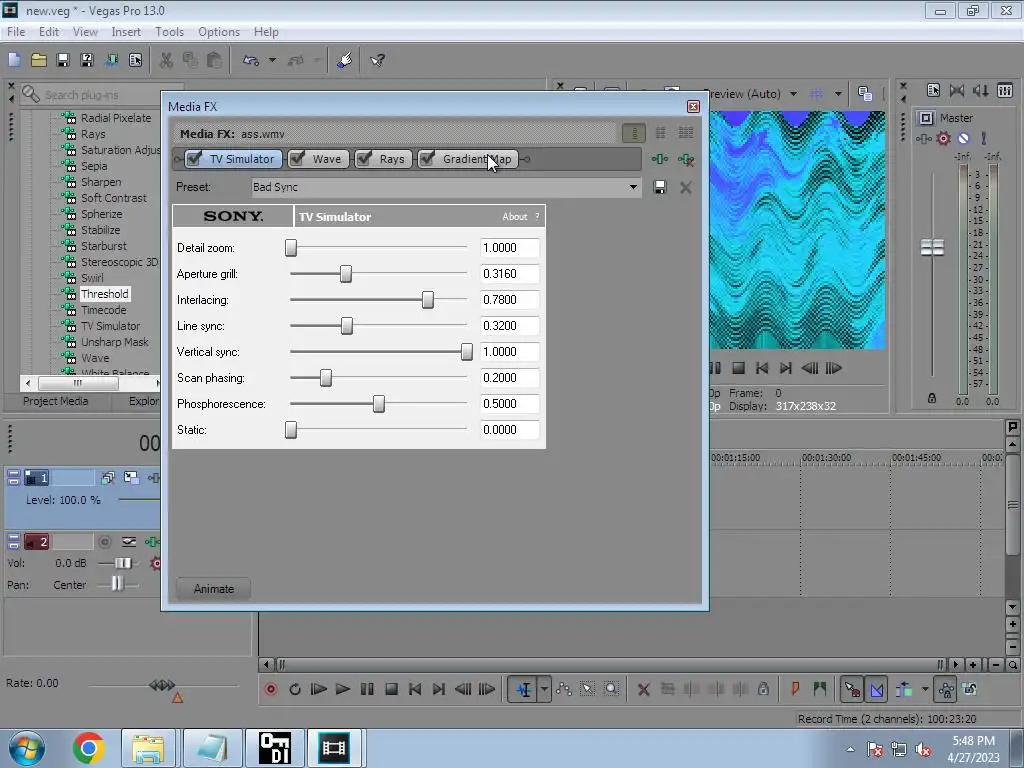This screenshot has width=1024, height=768.
Task: Click the What's This help icon
Action: click(x=377, y=60)
